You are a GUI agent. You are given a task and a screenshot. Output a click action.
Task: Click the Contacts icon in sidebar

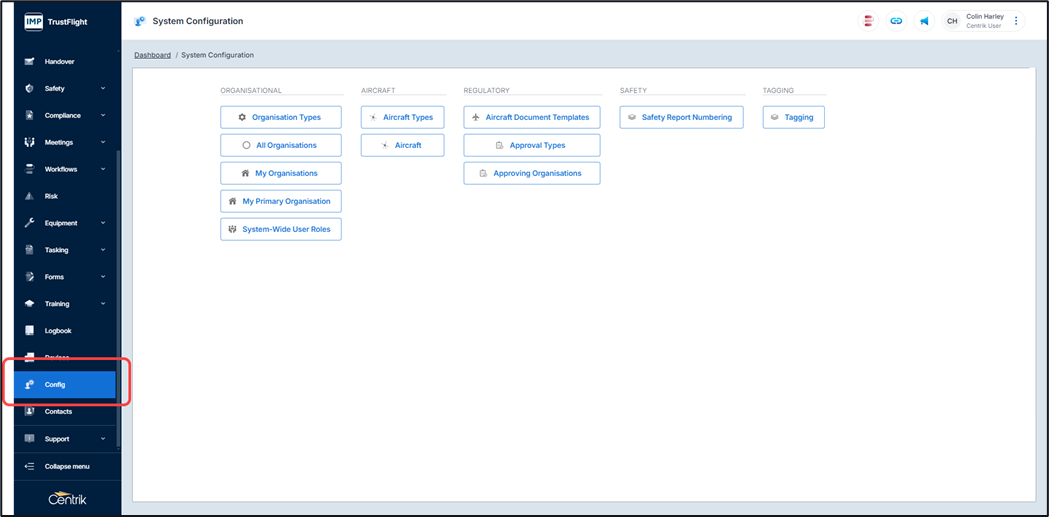[x=29, y=411]
